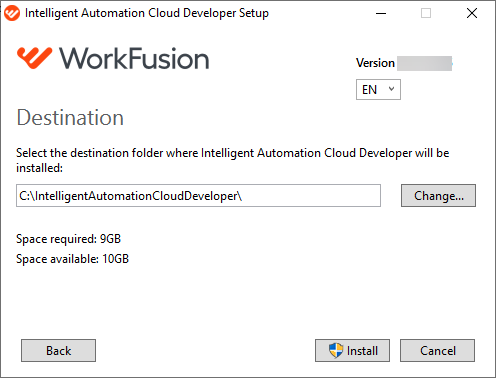The width and height of the screenshot is (496, 378).
Task: Click the 'Select the destination folder' instruction text
Action: pos(233,160)
